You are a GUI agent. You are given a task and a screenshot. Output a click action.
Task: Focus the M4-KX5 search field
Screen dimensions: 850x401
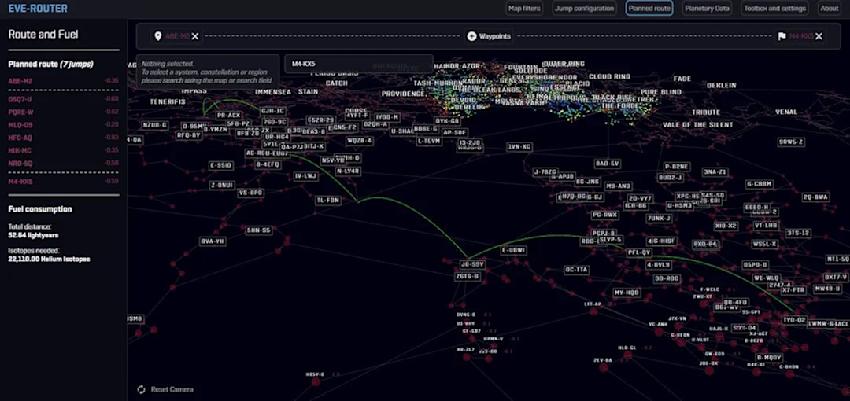(359, 64)
